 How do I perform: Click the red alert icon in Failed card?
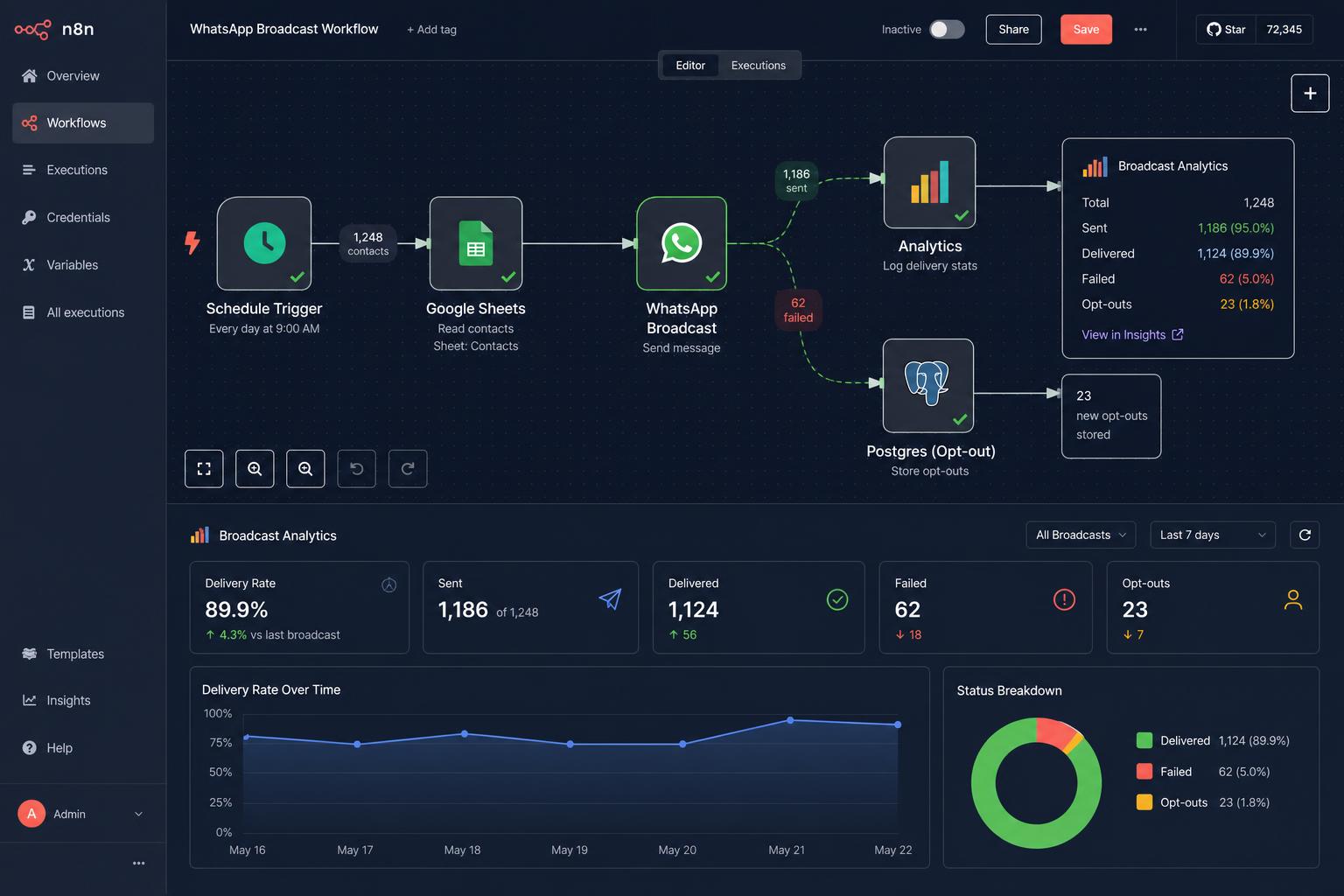[1064, 599]
